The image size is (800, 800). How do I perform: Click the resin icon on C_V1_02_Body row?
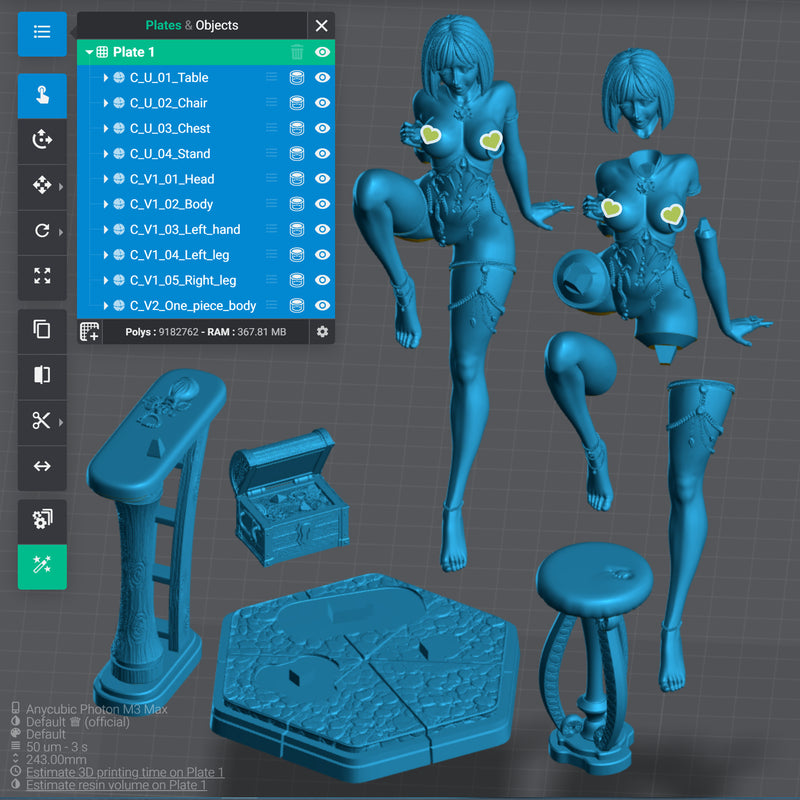[297, 204]
